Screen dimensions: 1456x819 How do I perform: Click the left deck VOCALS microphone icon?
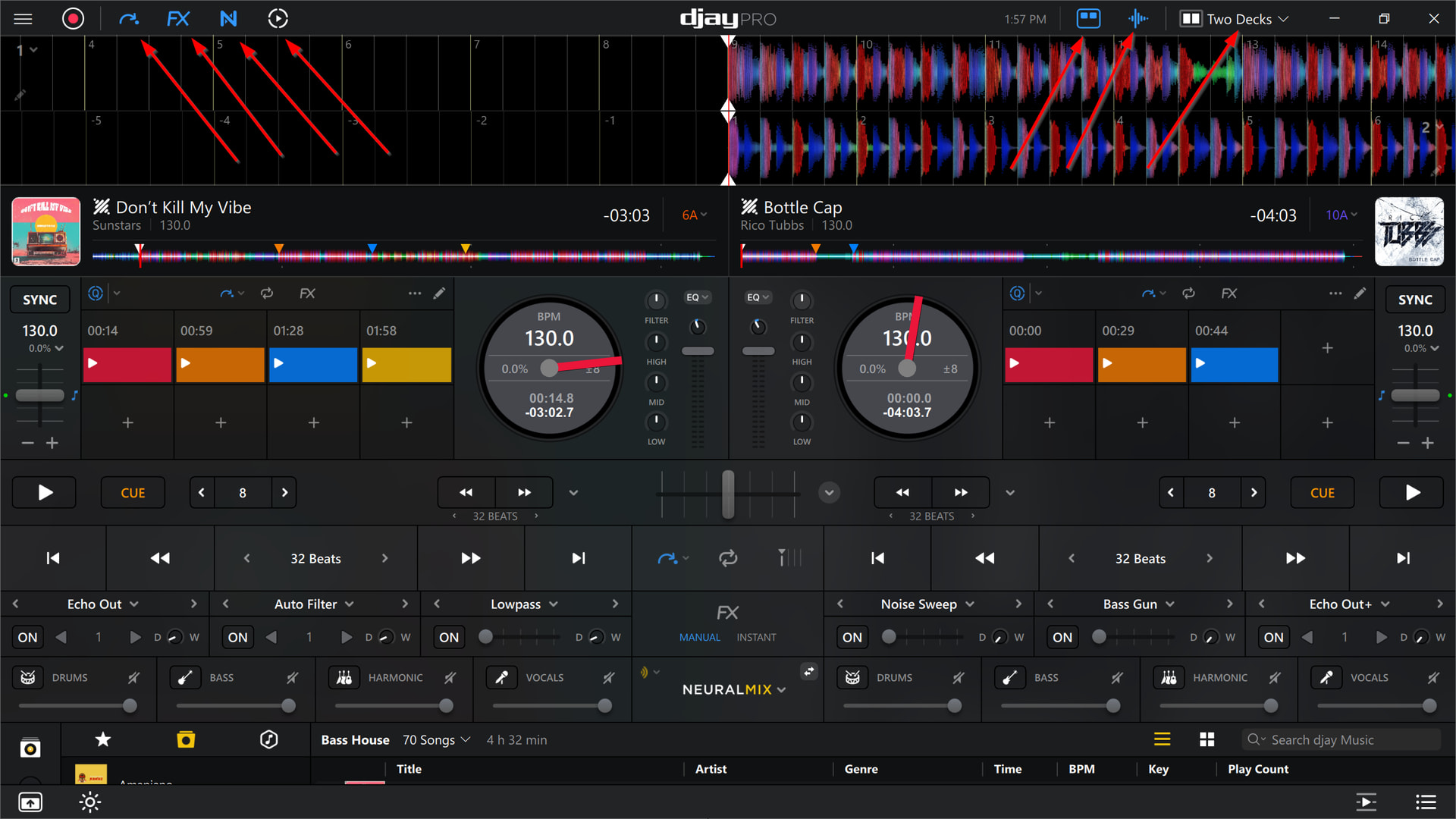[501, 677]
